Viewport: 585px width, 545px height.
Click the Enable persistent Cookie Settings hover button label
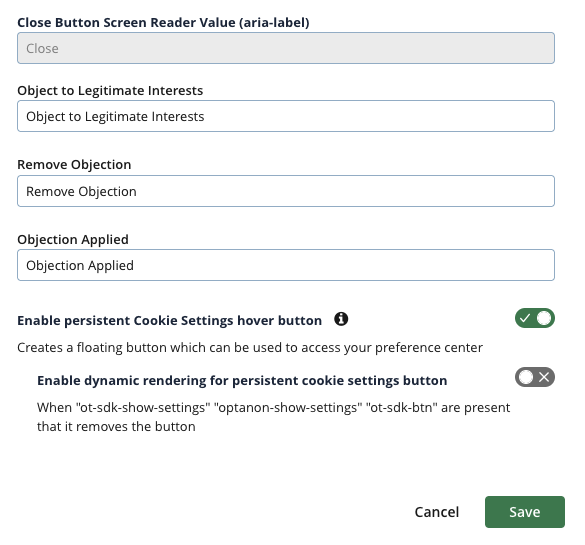[169, 320]
